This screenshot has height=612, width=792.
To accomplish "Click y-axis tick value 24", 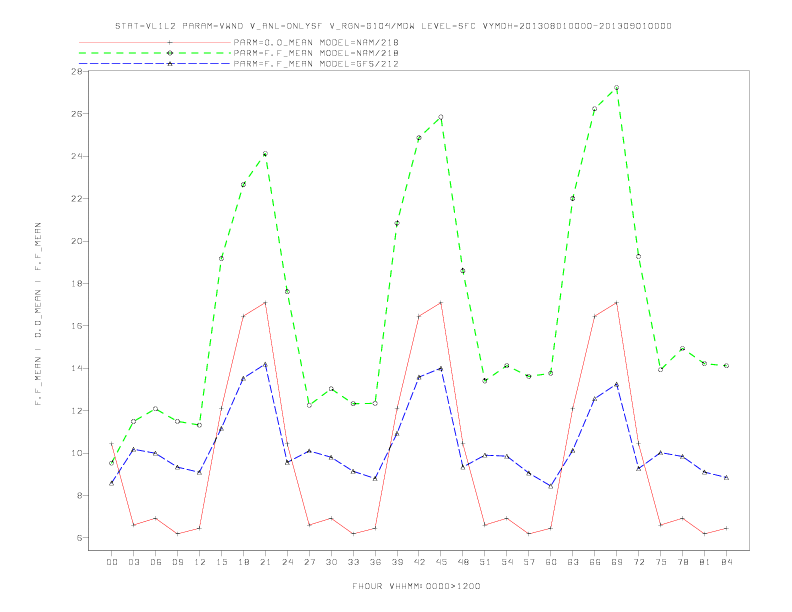I will (77, 156).
